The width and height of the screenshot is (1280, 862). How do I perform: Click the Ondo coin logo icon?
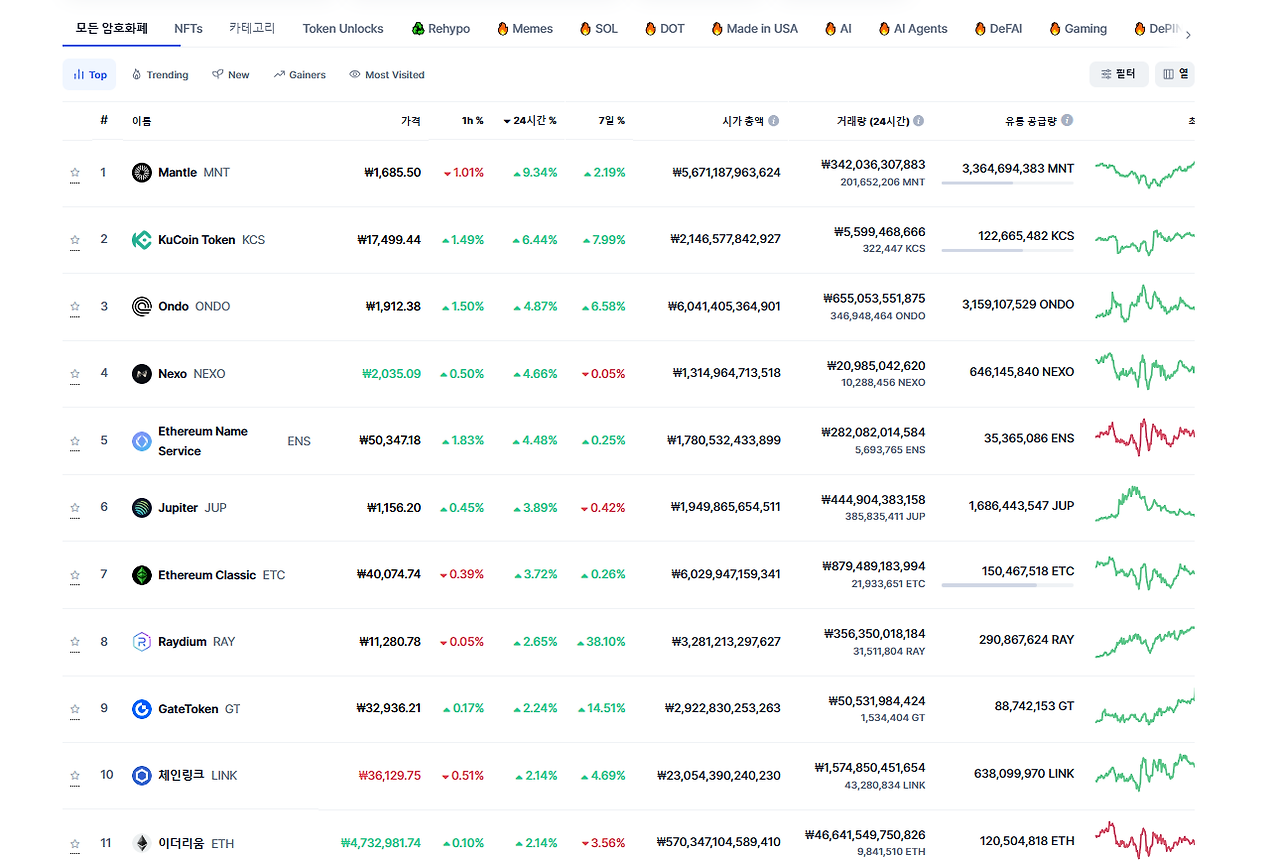click(142, 307)
